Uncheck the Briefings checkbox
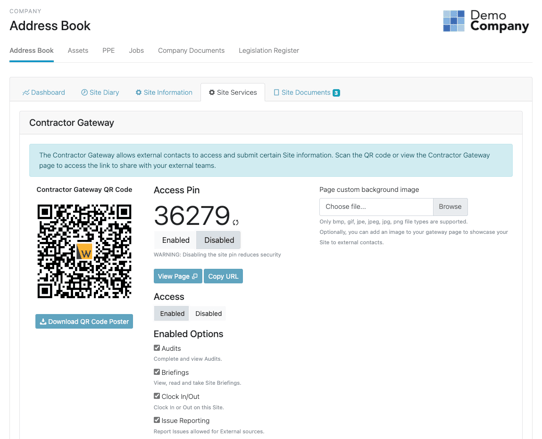542x439 pixels. tap(157, 372)
